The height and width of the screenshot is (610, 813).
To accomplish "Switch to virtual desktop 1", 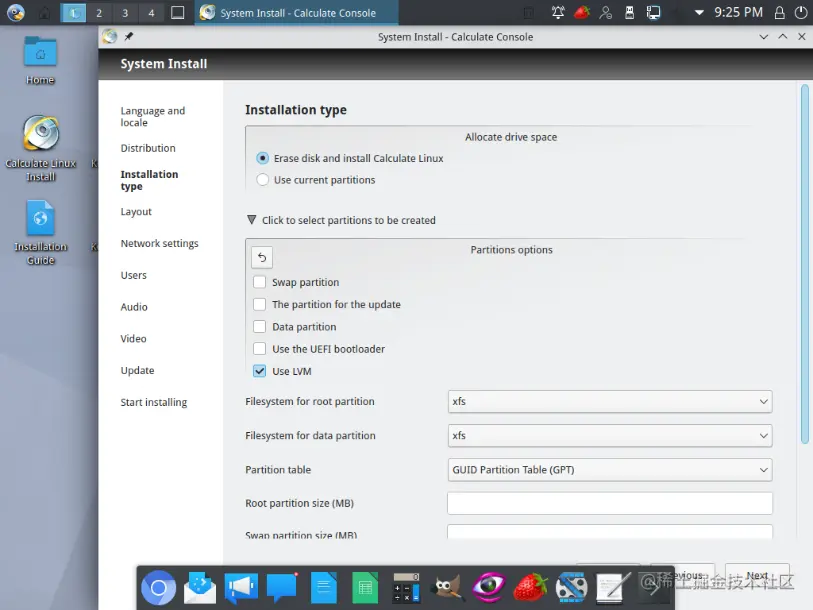I will click(73, 13).
